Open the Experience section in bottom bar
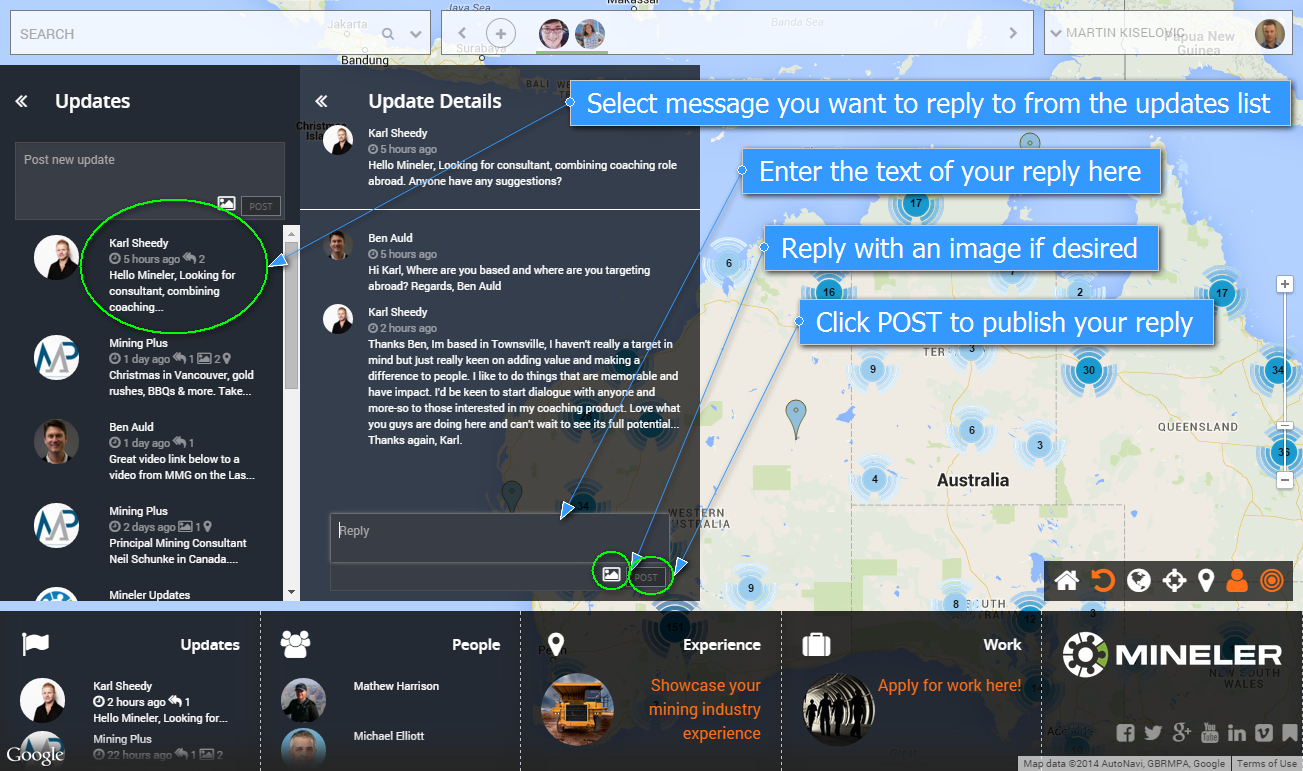 click(x=721, y=645)
